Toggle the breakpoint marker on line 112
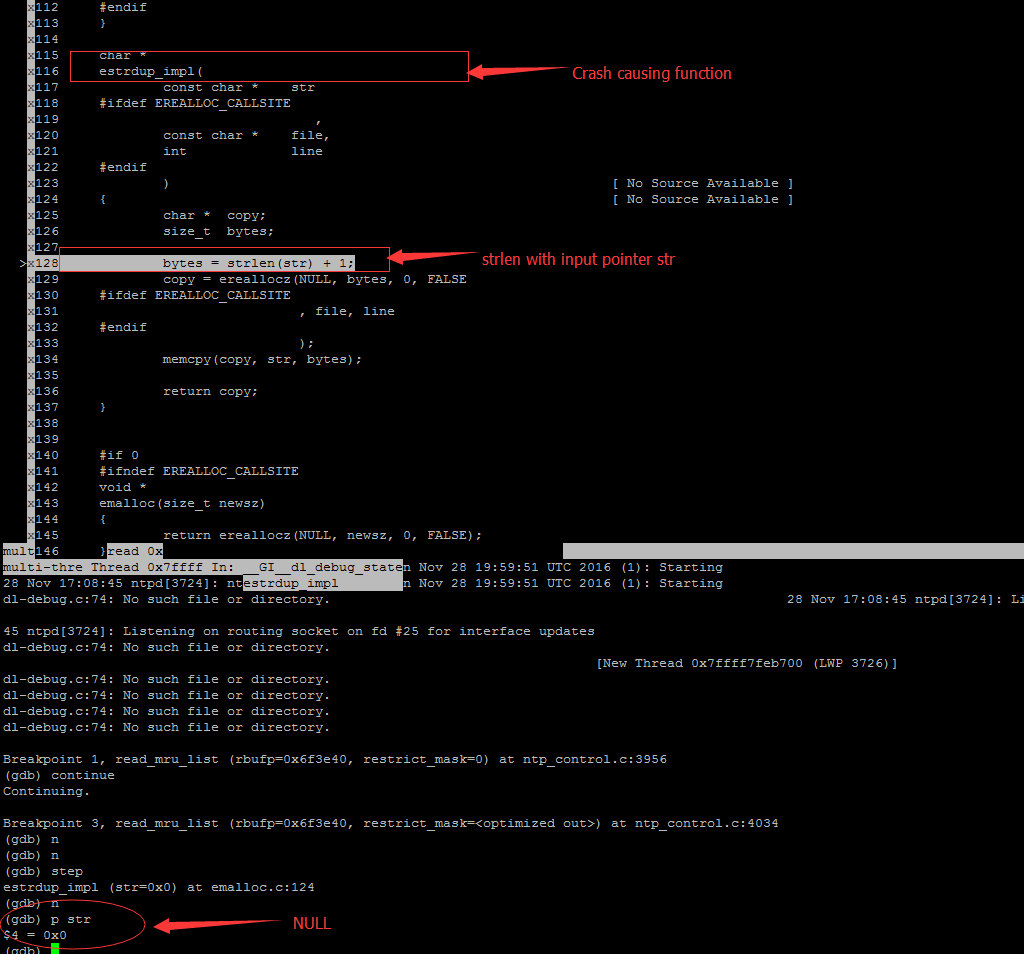Screen dimensions: 1024x954 click(33, 7)
